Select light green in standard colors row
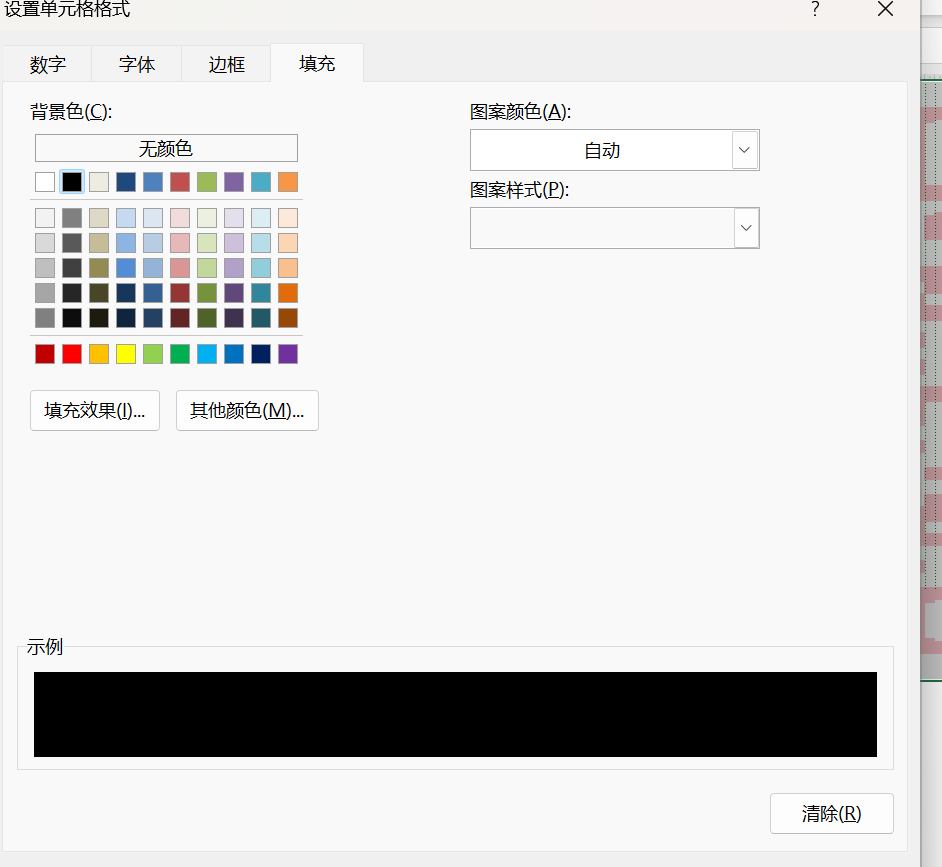 point(153,354)
